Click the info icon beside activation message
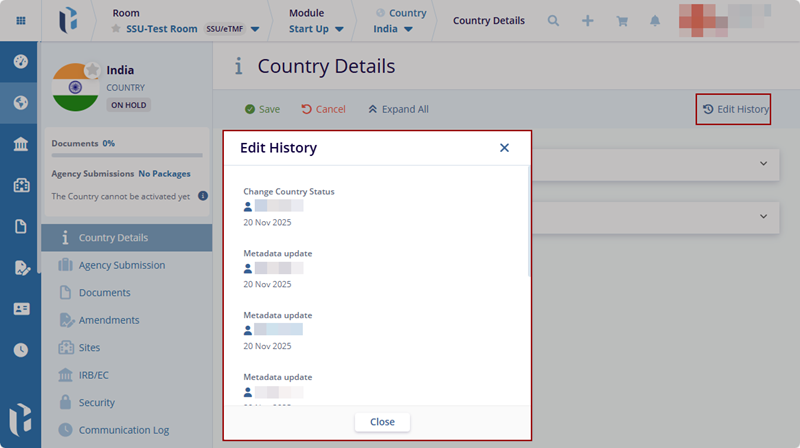Image resolution: width=800 pixels, height=448 pixels. (x=203, y=196)
